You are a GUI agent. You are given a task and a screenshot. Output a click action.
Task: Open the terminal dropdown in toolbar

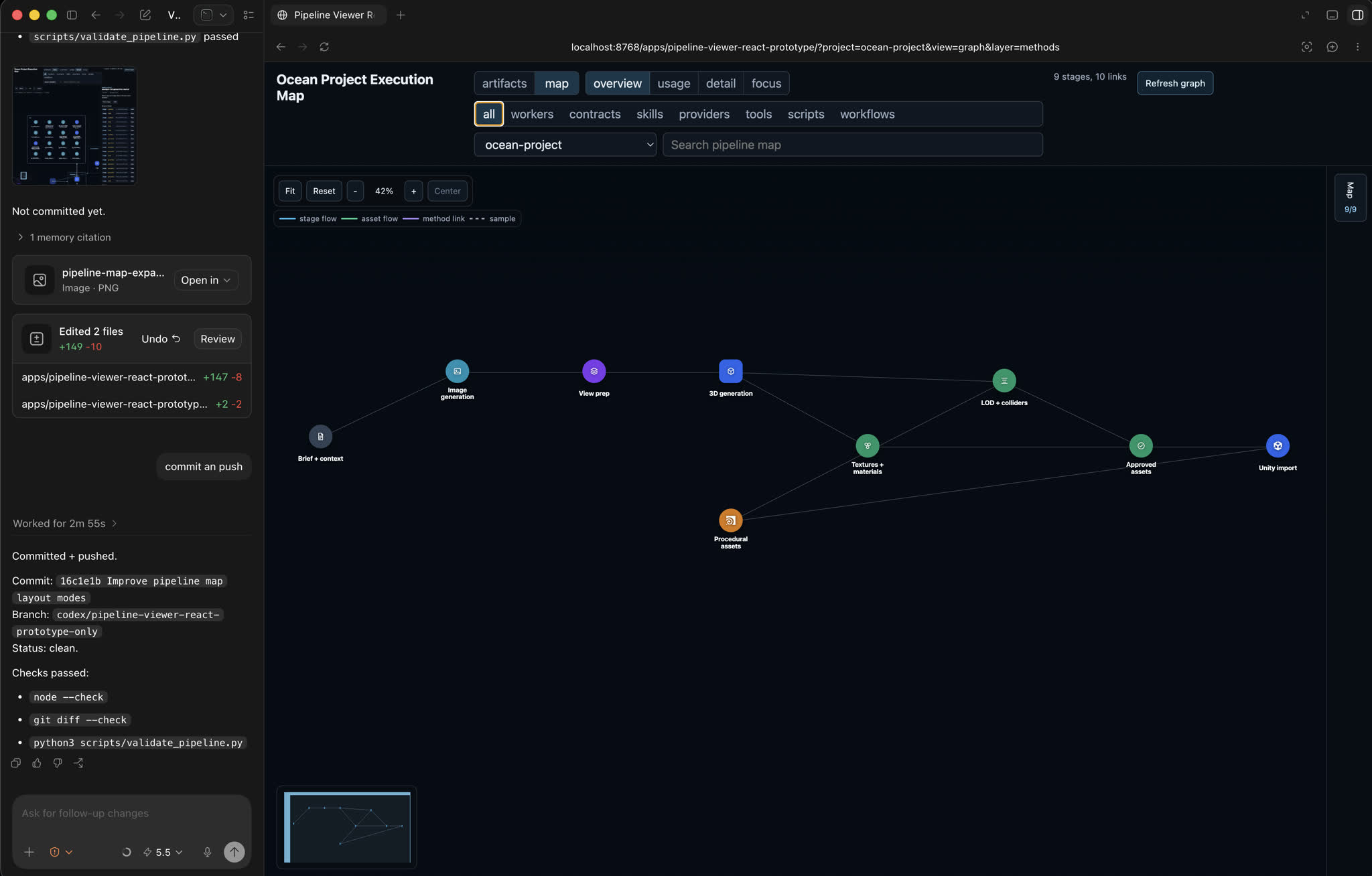pyautogui.click(x=213, y=15)
